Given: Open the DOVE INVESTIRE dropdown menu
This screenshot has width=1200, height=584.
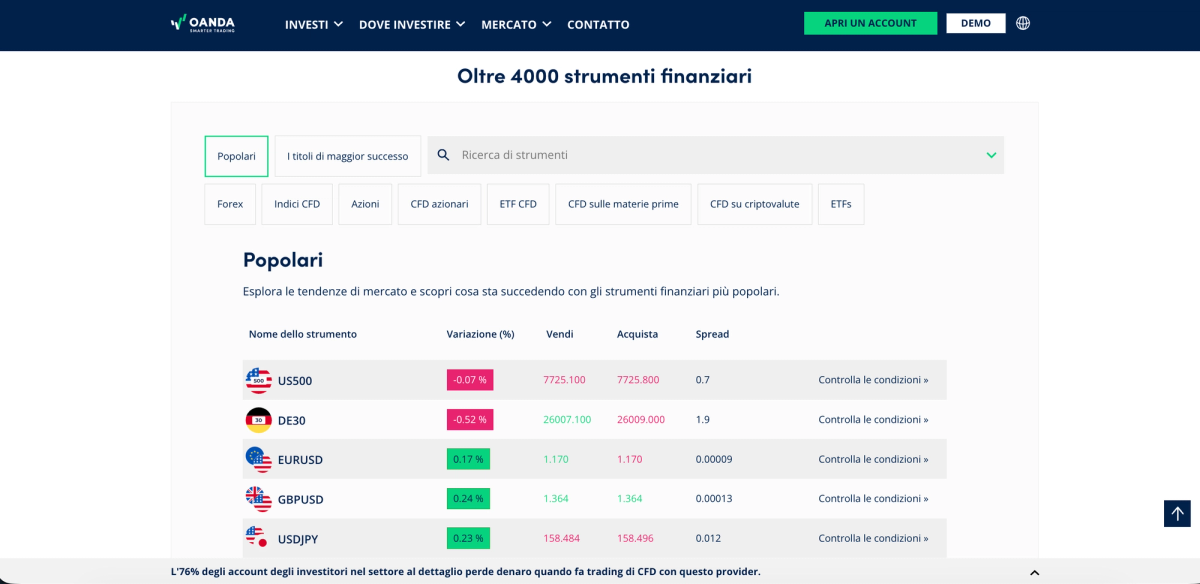Looking at the screenshot, I should 412,24.
